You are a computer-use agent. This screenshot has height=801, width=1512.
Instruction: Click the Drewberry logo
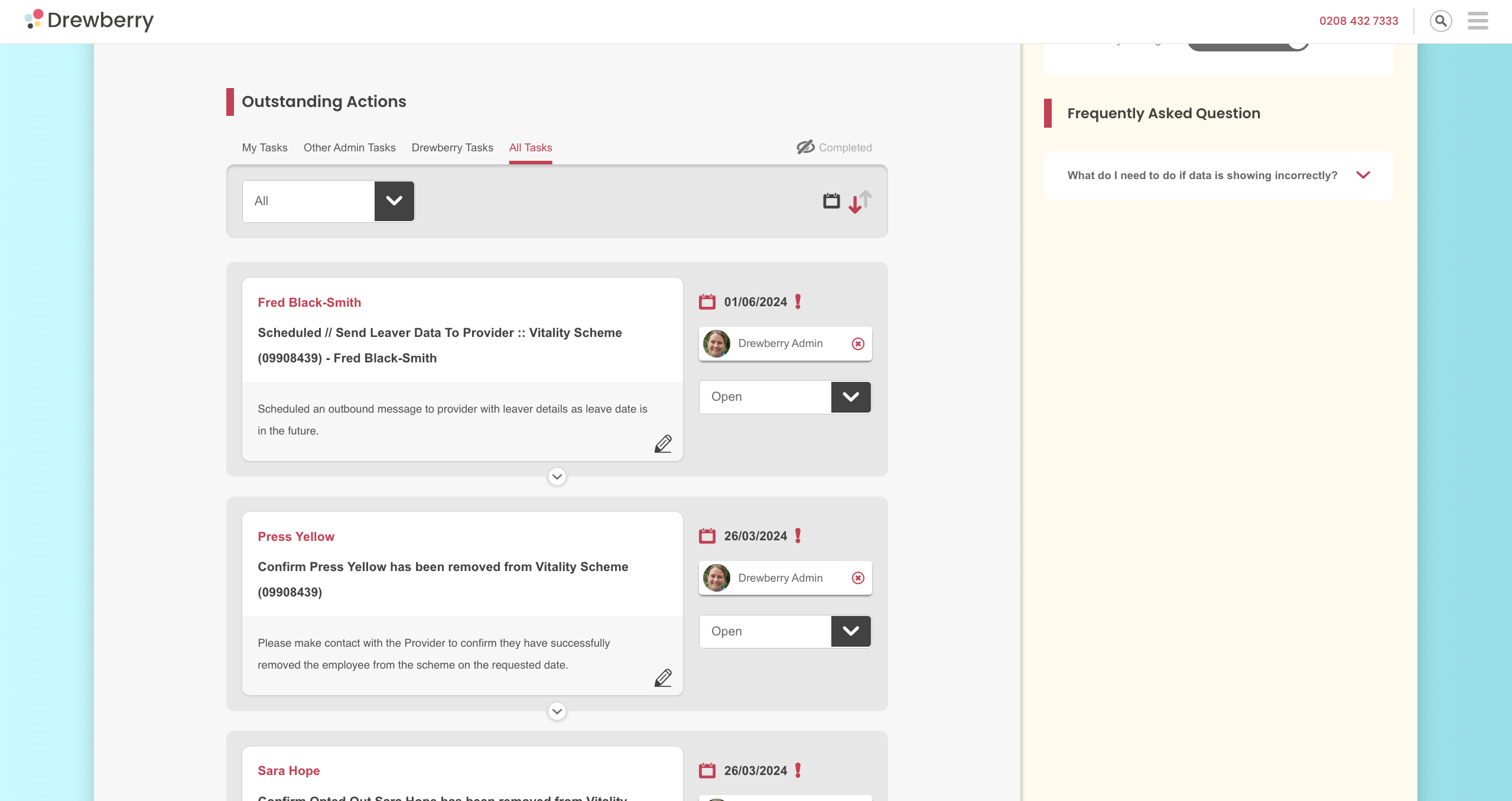89,20
